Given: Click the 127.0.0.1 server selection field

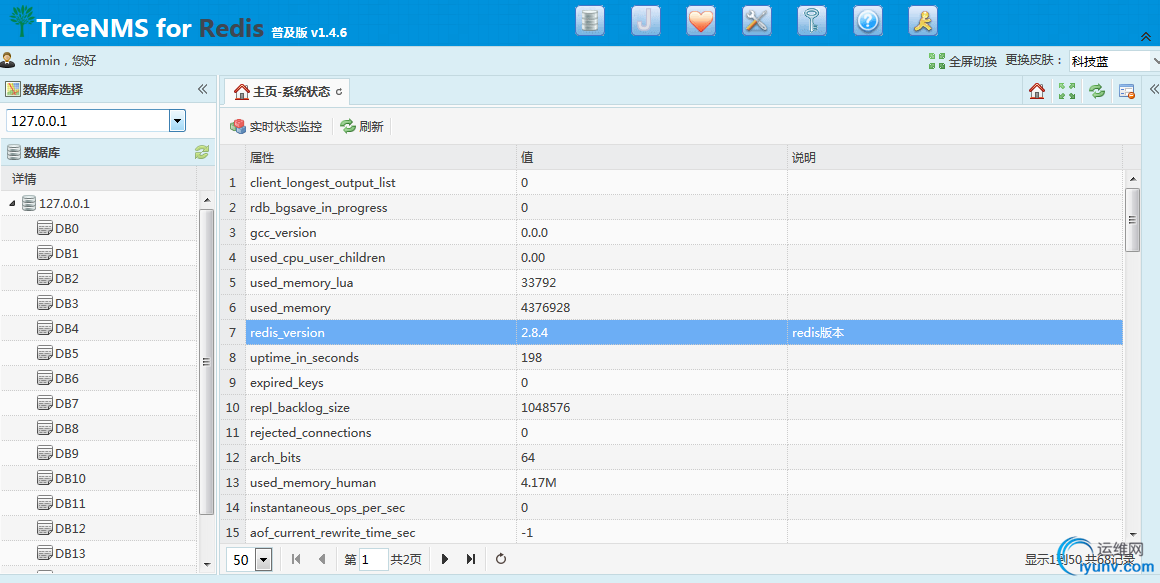Looking at the screenshot, I should coord(88,121).
